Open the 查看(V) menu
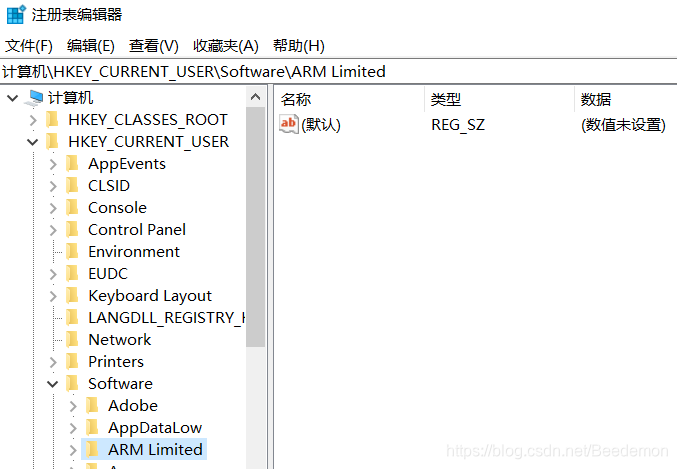The height and width of the screenshot is (469, 677). [x=154, y=45]
